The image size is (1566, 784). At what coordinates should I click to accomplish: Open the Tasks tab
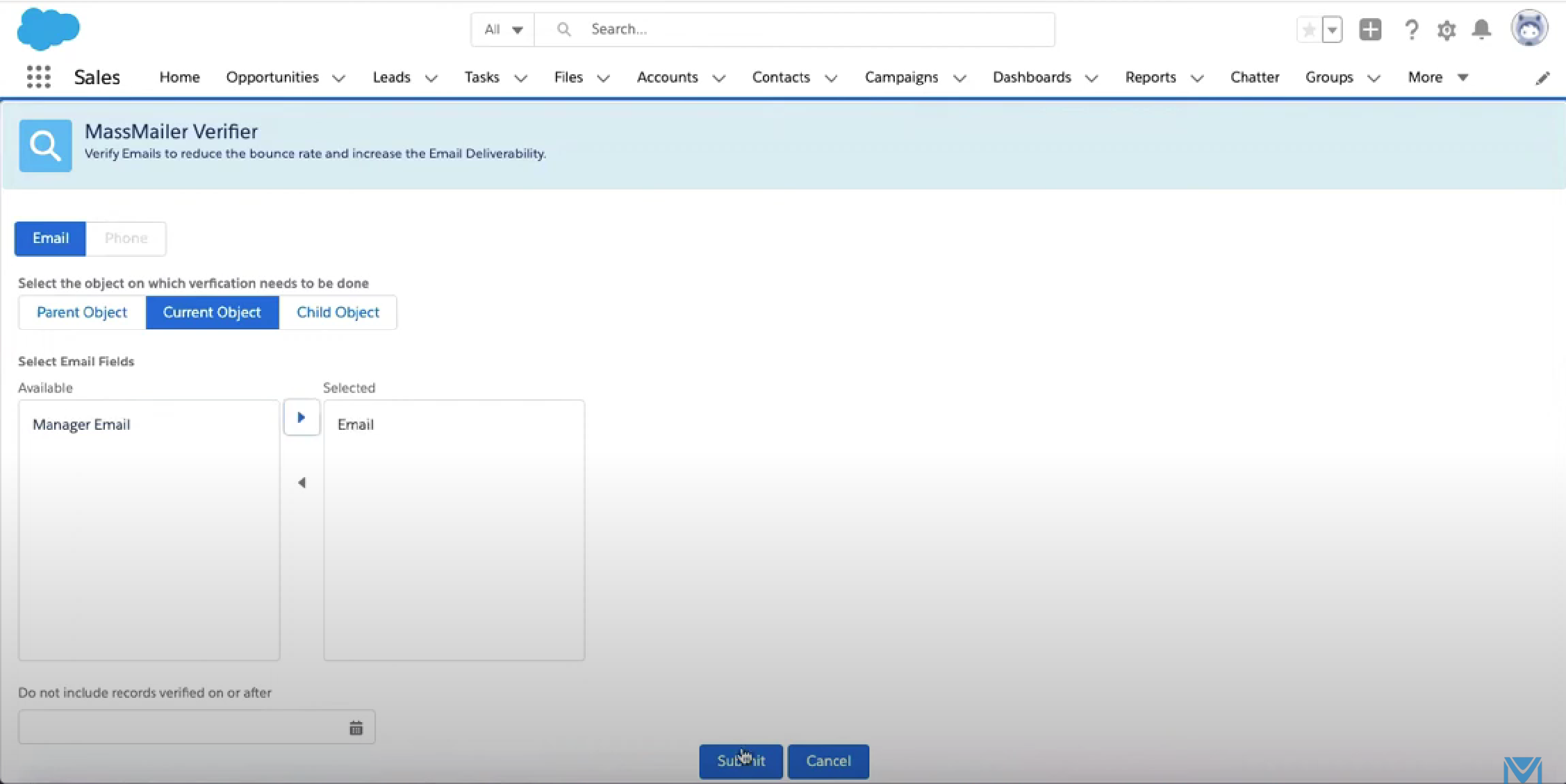point(481,77)
